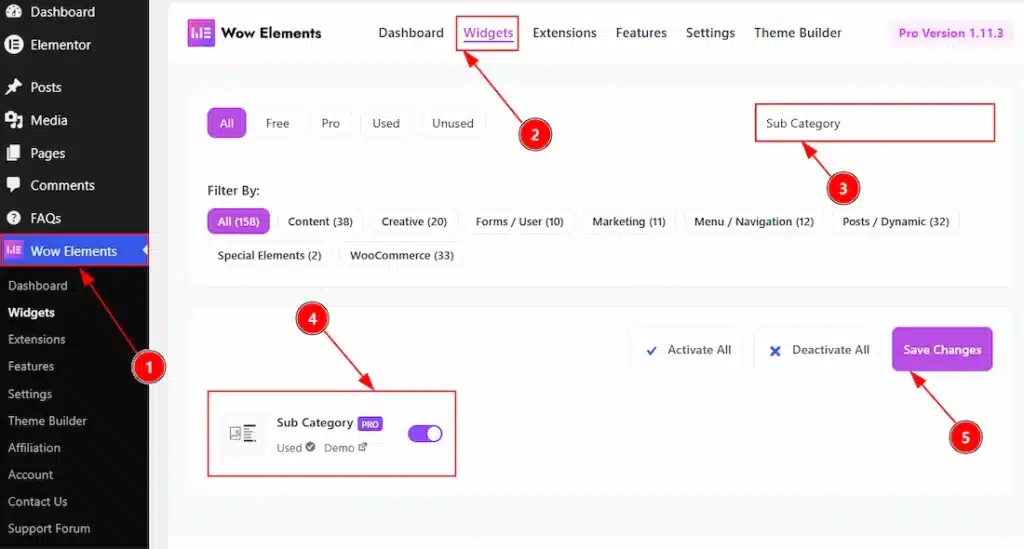The image size is (1024, 549).
Task: Open Comments in the WordPress sidebar
Action: 63,185
